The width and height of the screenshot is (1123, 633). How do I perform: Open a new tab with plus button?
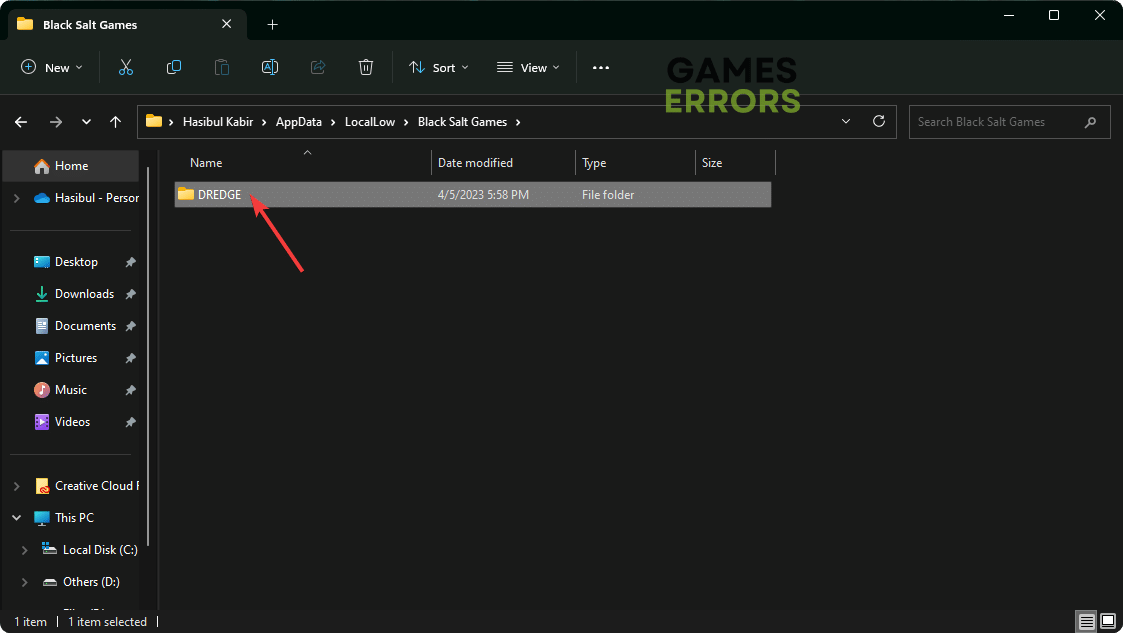[x=272, y=24]
